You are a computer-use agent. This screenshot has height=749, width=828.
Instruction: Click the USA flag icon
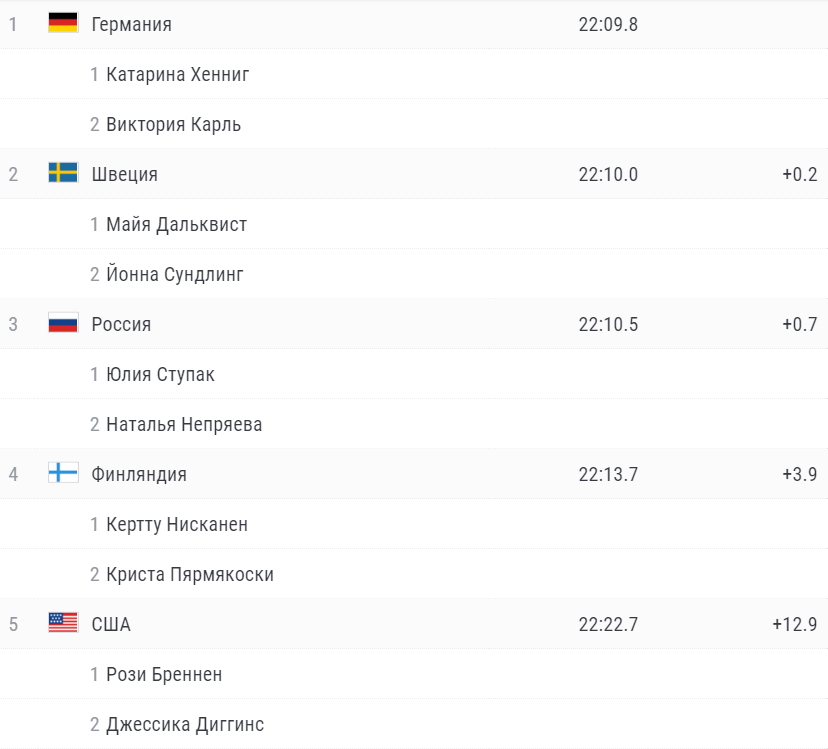63,623
